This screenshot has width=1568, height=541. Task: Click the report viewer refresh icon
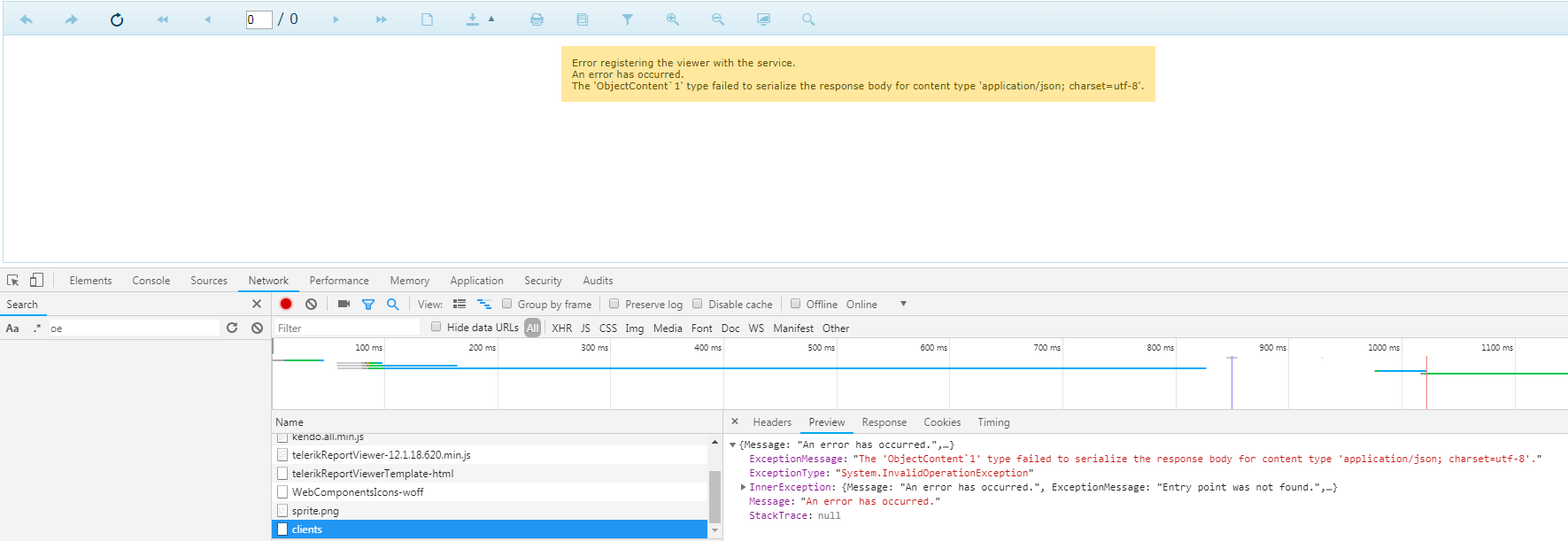tap(117, 19)
